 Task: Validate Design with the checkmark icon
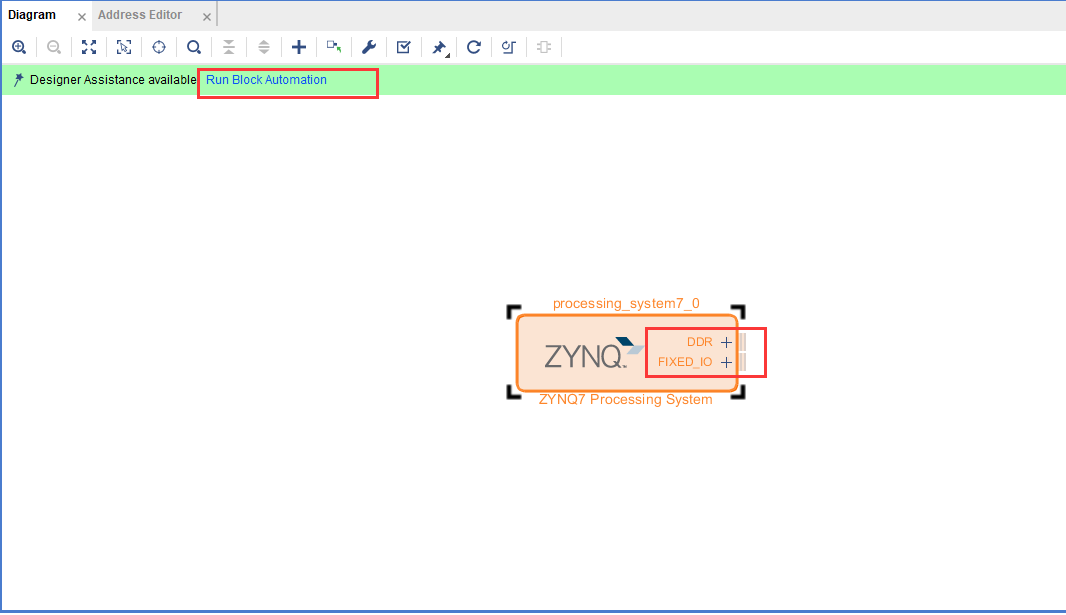(x=404, y=47)
